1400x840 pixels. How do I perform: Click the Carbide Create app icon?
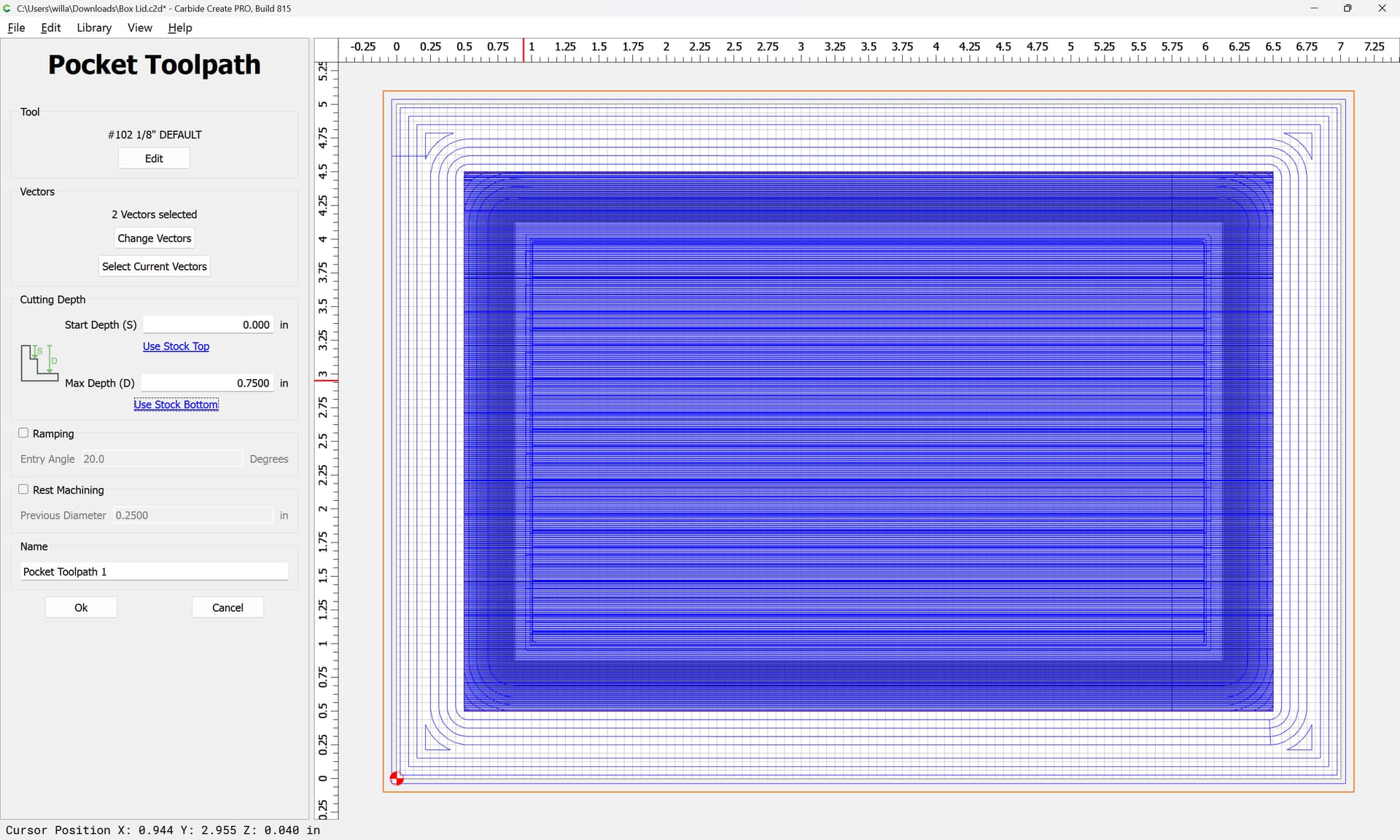point(7,8)
